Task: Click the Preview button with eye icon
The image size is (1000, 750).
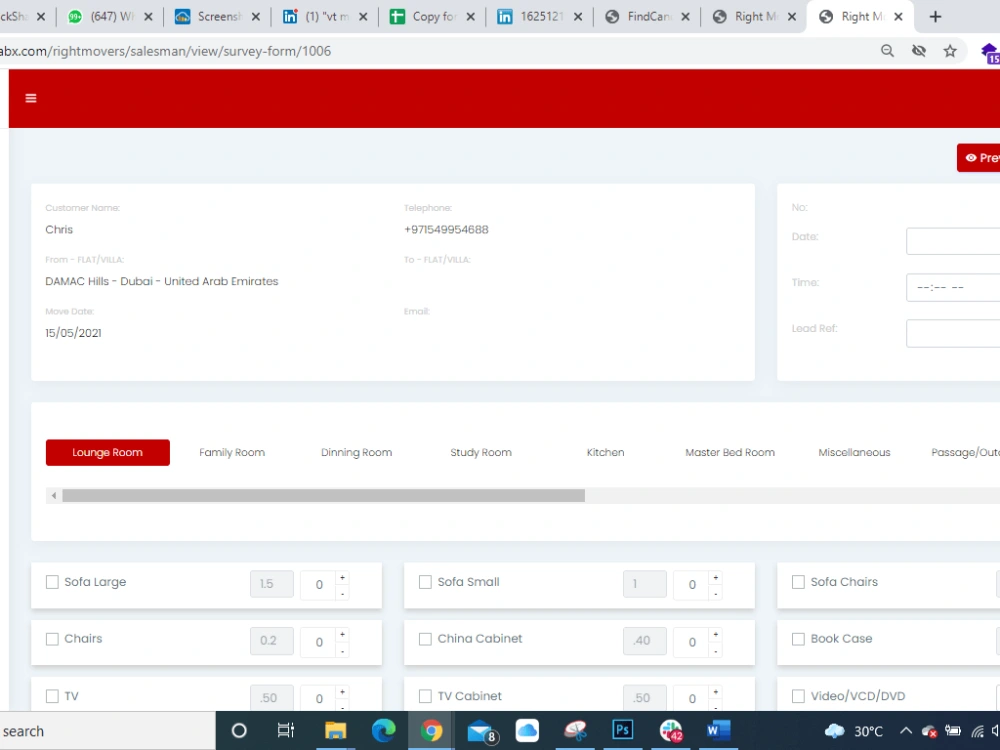Action: pyautogui.click(x=979, y=158)
